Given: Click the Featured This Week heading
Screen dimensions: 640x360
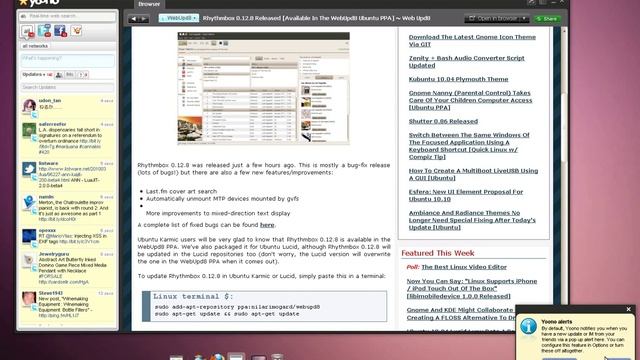Looking at the screenshot, I should [x=438, y=253].
